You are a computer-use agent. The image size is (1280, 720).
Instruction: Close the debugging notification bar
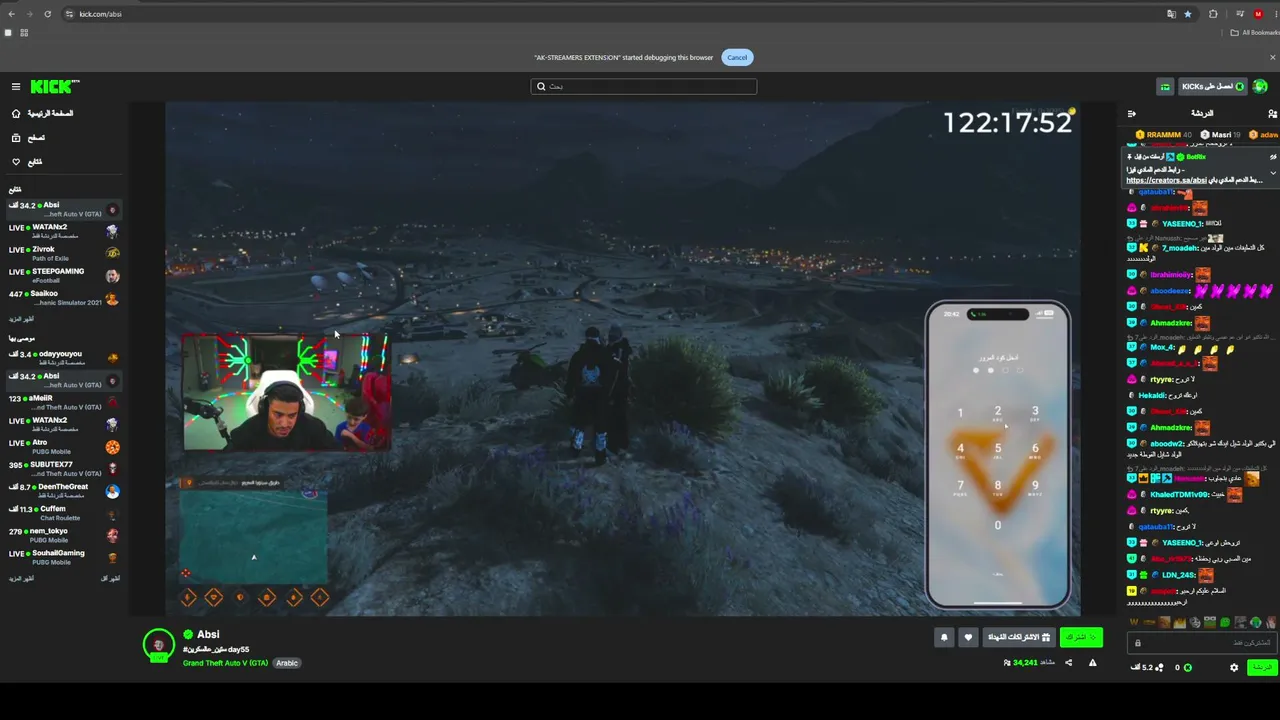click(1272, 57)
